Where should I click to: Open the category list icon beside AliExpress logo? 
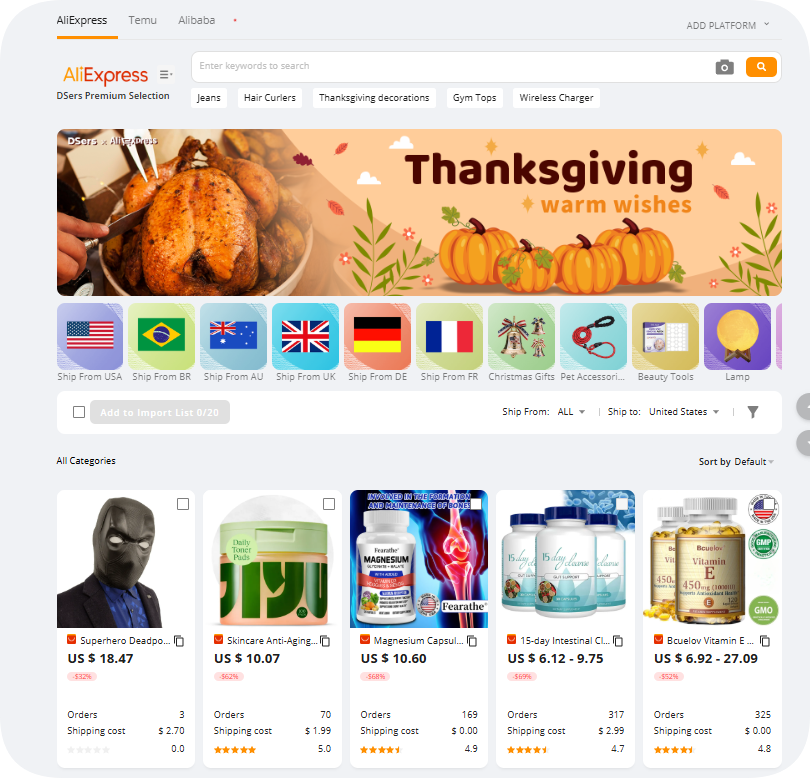pyautogui.click(x=165, y=75)
